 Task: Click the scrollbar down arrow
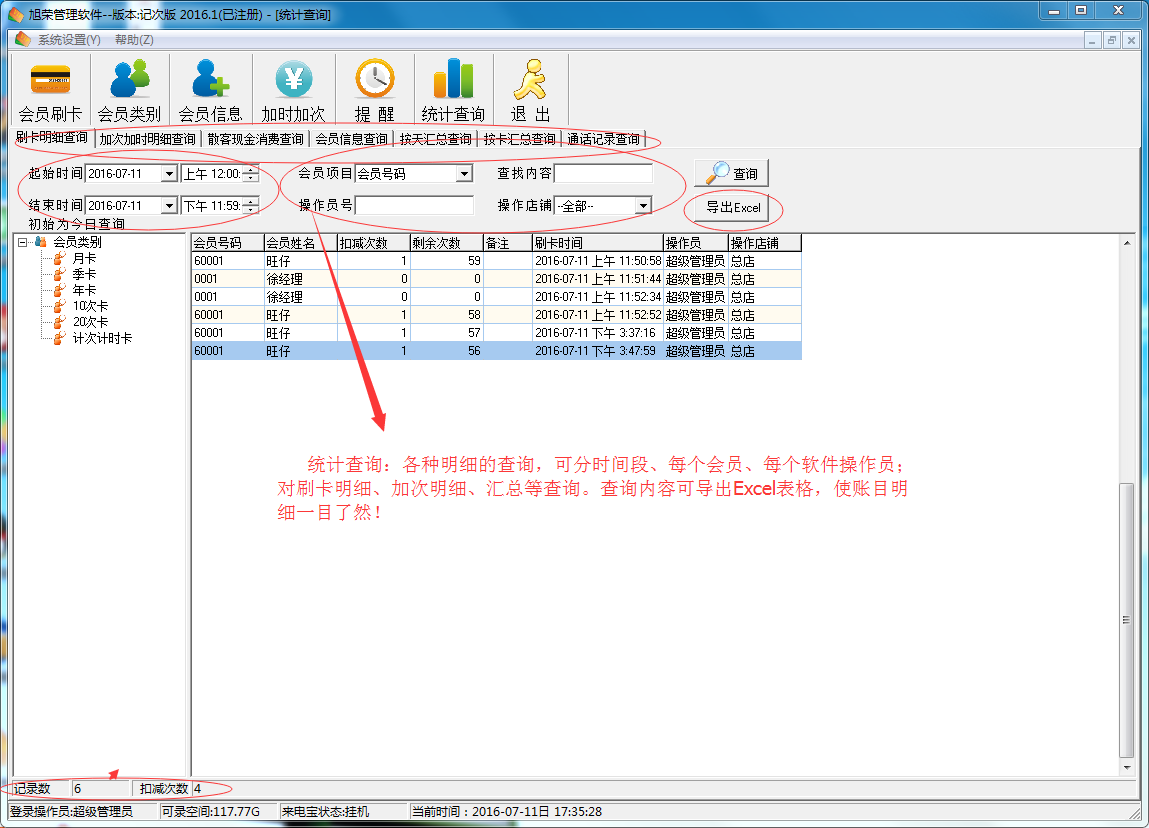click(1126, 768)
